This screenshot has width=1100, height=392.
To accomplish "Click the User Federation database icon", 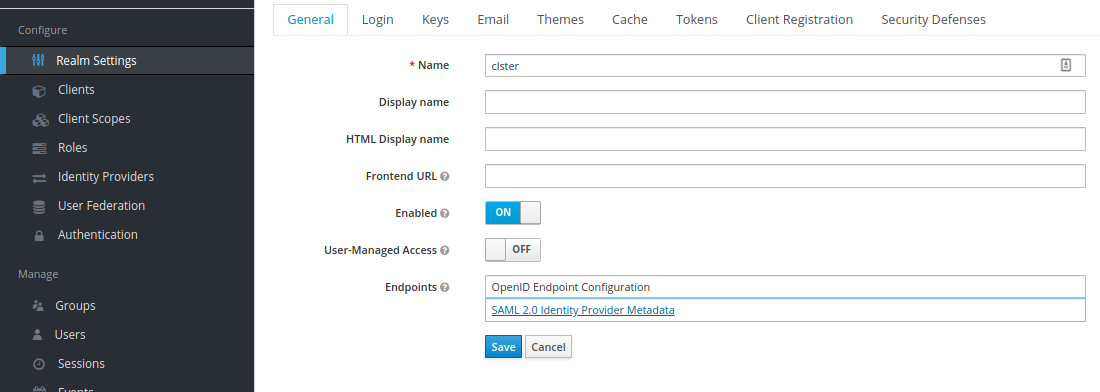I will click(x=39, y=206).
